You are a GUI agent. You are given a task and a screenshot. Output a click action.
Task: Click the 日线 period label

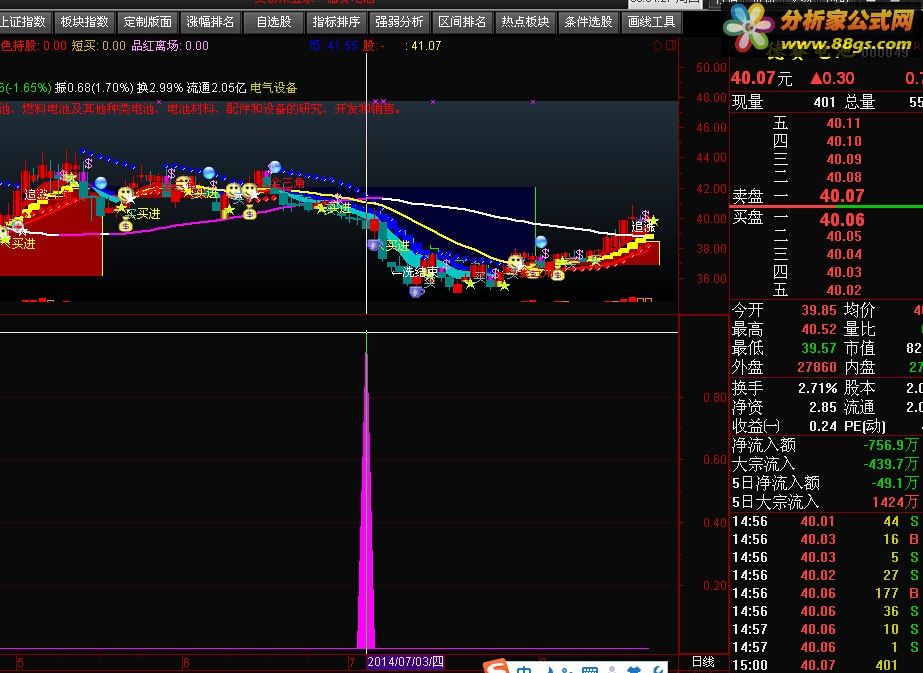tap(702, 662)
